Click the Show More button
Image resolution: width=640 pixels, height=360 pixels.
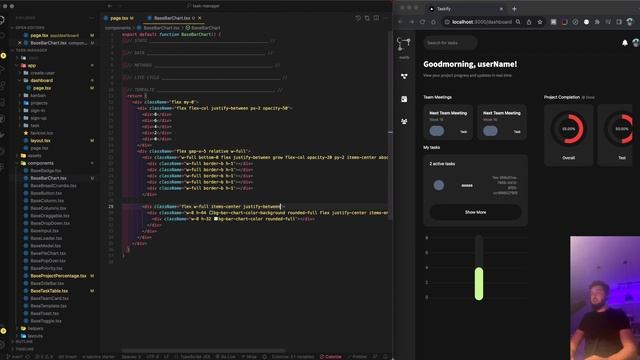coord(476,212)
